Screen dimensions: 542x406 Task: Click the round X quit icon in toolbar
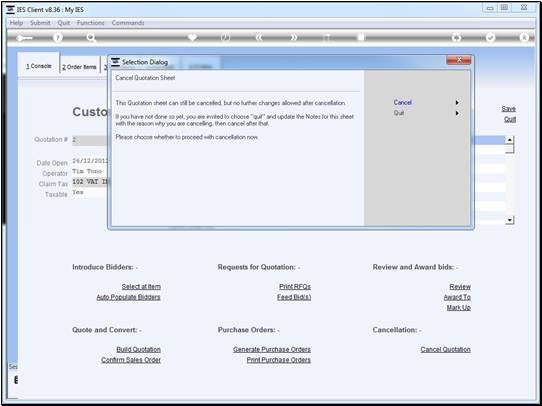(x=524, y=38)
